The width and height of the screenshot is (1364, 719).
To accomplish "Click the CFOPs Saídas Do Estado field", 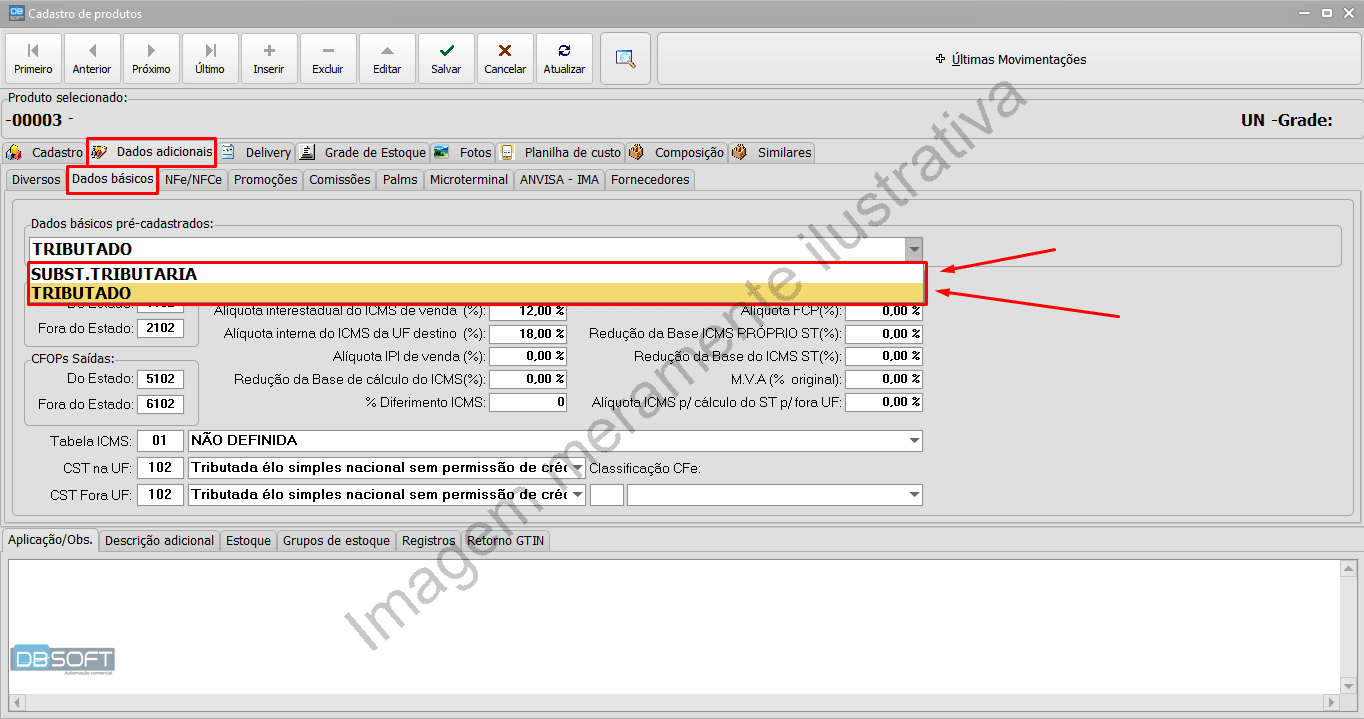I will point(162,379).
